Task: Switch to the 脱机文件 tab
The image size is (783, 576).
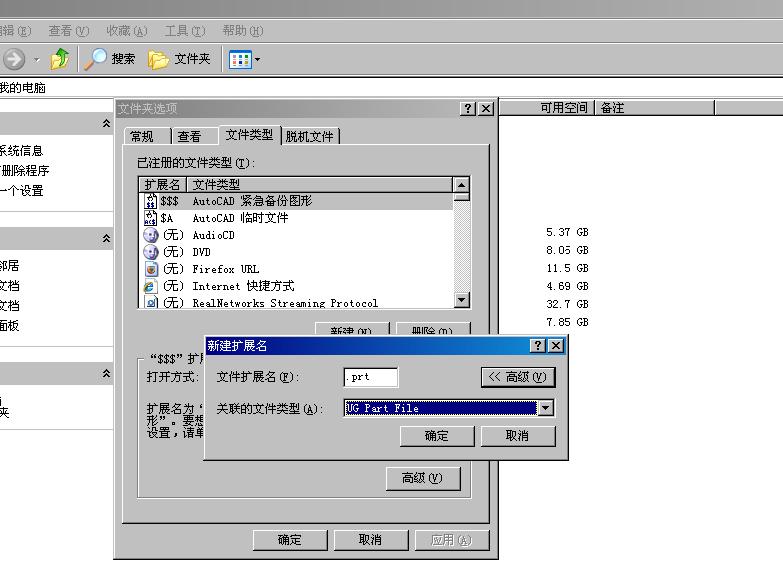Action: click(x=311, y=136)
